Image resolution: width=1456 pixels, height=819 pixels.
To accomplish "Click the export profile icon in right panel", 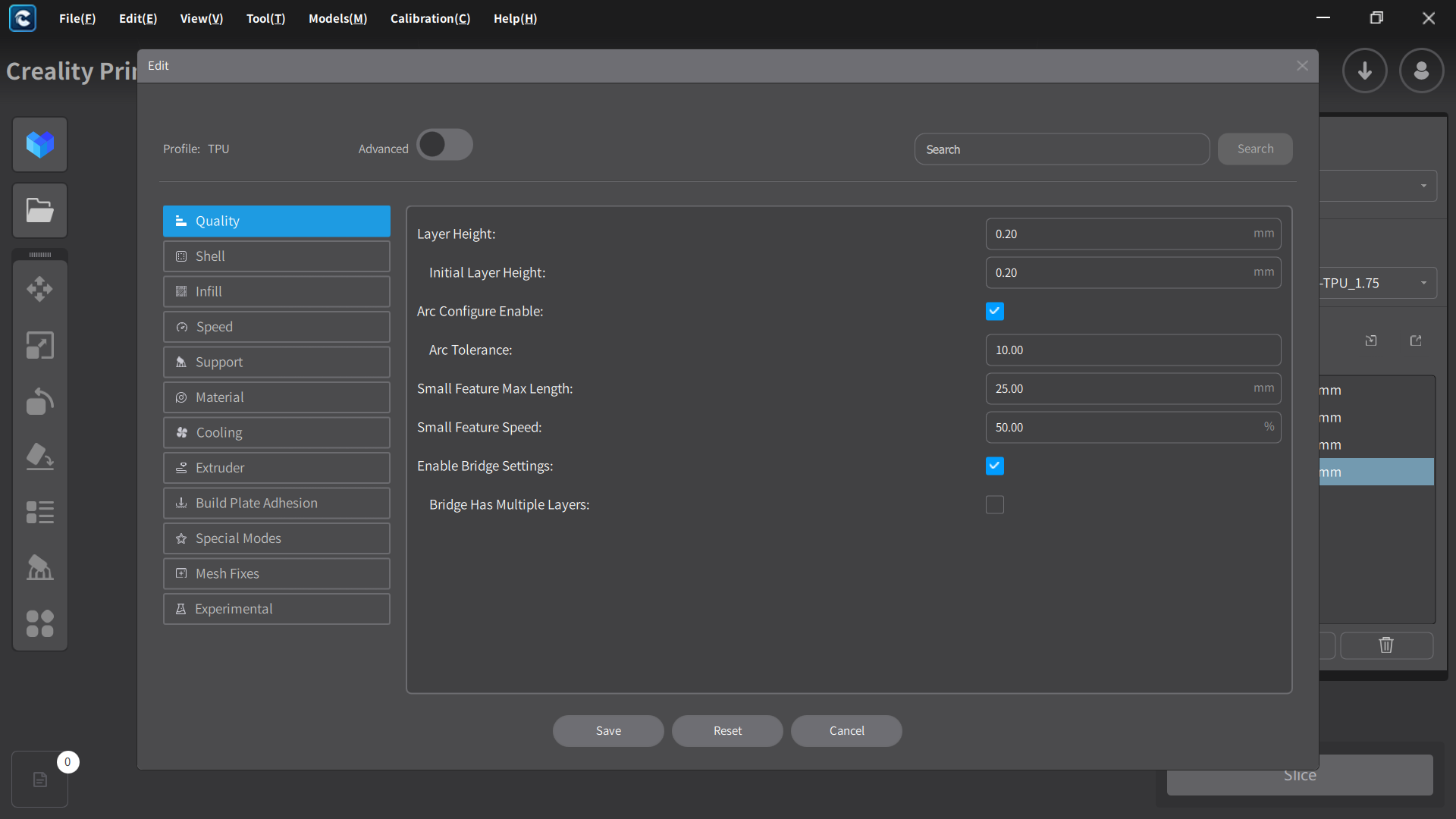I will [x=1416, y=340].
